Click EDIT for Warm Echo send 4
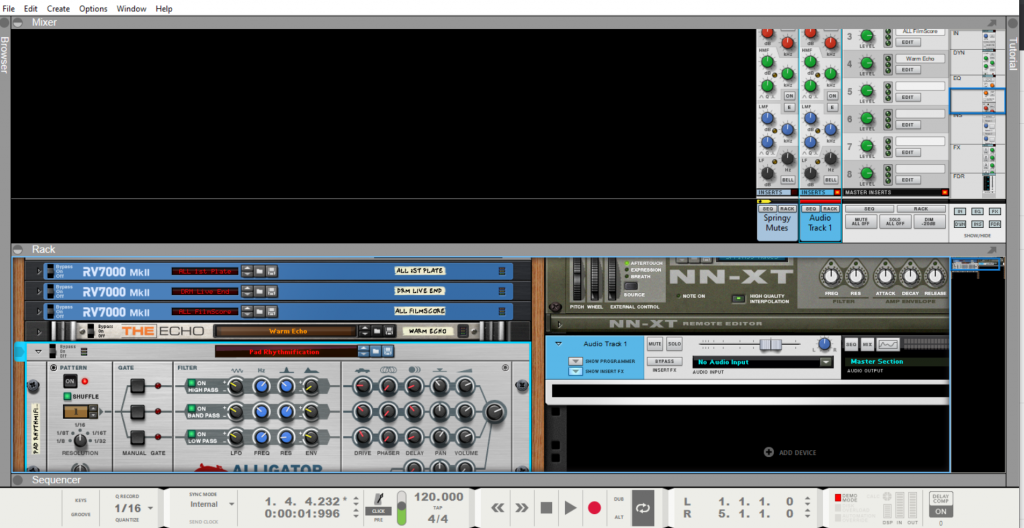Image resolution: width=1024 pixels, height=528 pixels. click(x=907, y=70)
